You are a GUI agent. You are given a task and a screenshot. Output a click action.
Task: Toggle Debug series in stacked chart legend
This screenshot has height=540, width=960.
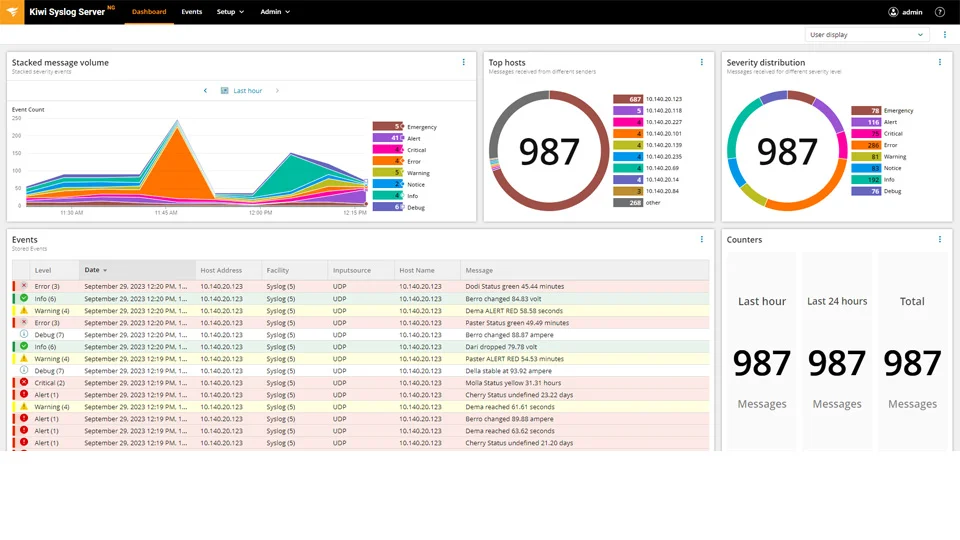pyautogui.click(x=388, y=207)
